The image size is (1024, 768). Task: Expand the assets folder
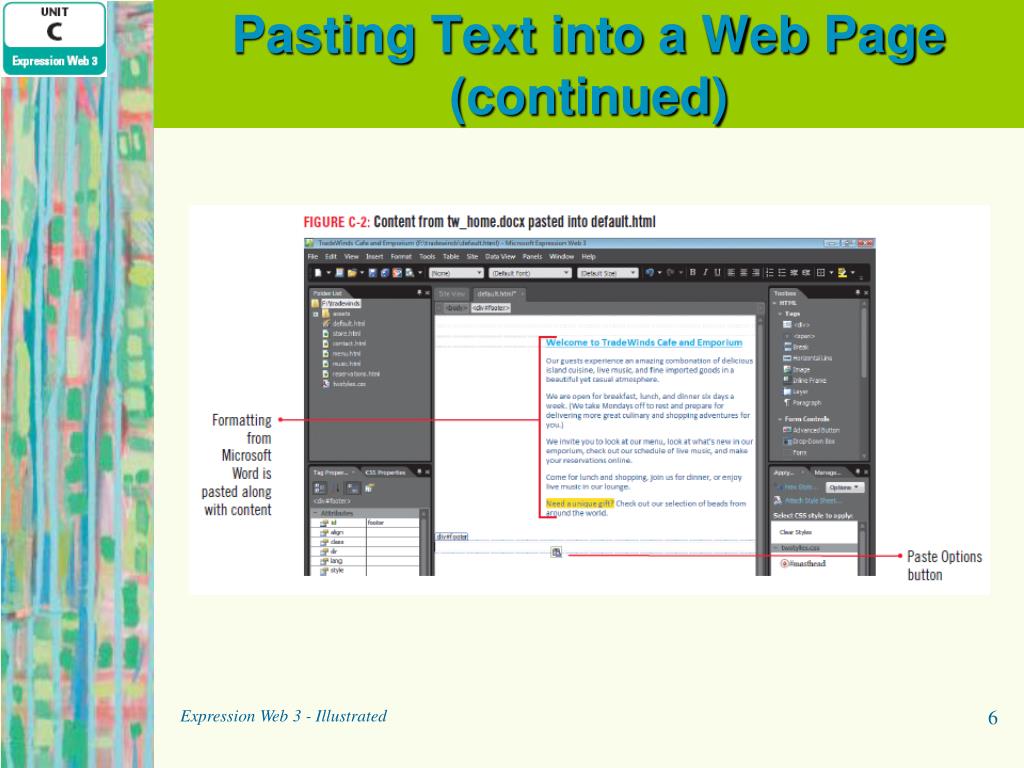point(316,314)
